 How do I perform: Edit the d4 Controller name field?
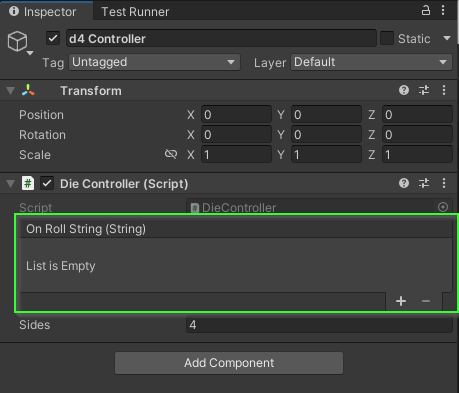[x=221, y=38]
